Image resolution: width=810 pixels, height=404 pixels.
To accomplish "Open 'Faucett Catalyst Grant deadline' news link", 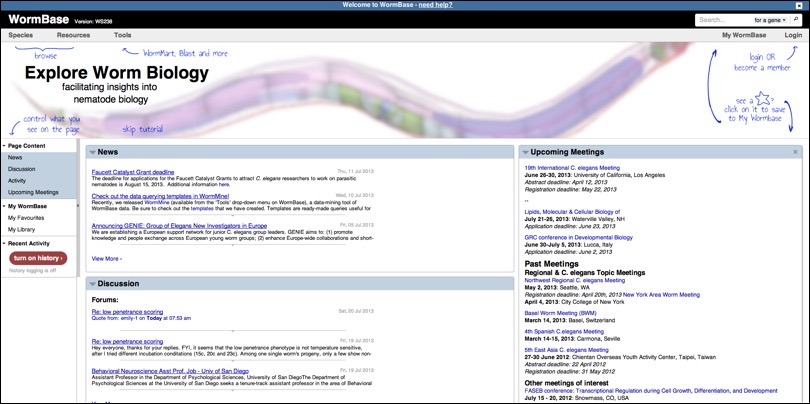I will [x=133, y=172].
